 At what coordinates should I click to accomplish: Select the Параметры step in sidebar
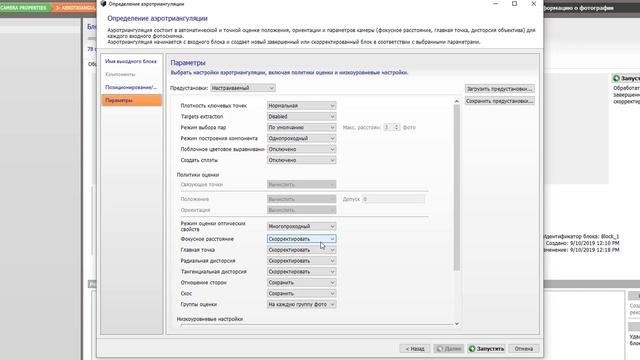point(131,100)
